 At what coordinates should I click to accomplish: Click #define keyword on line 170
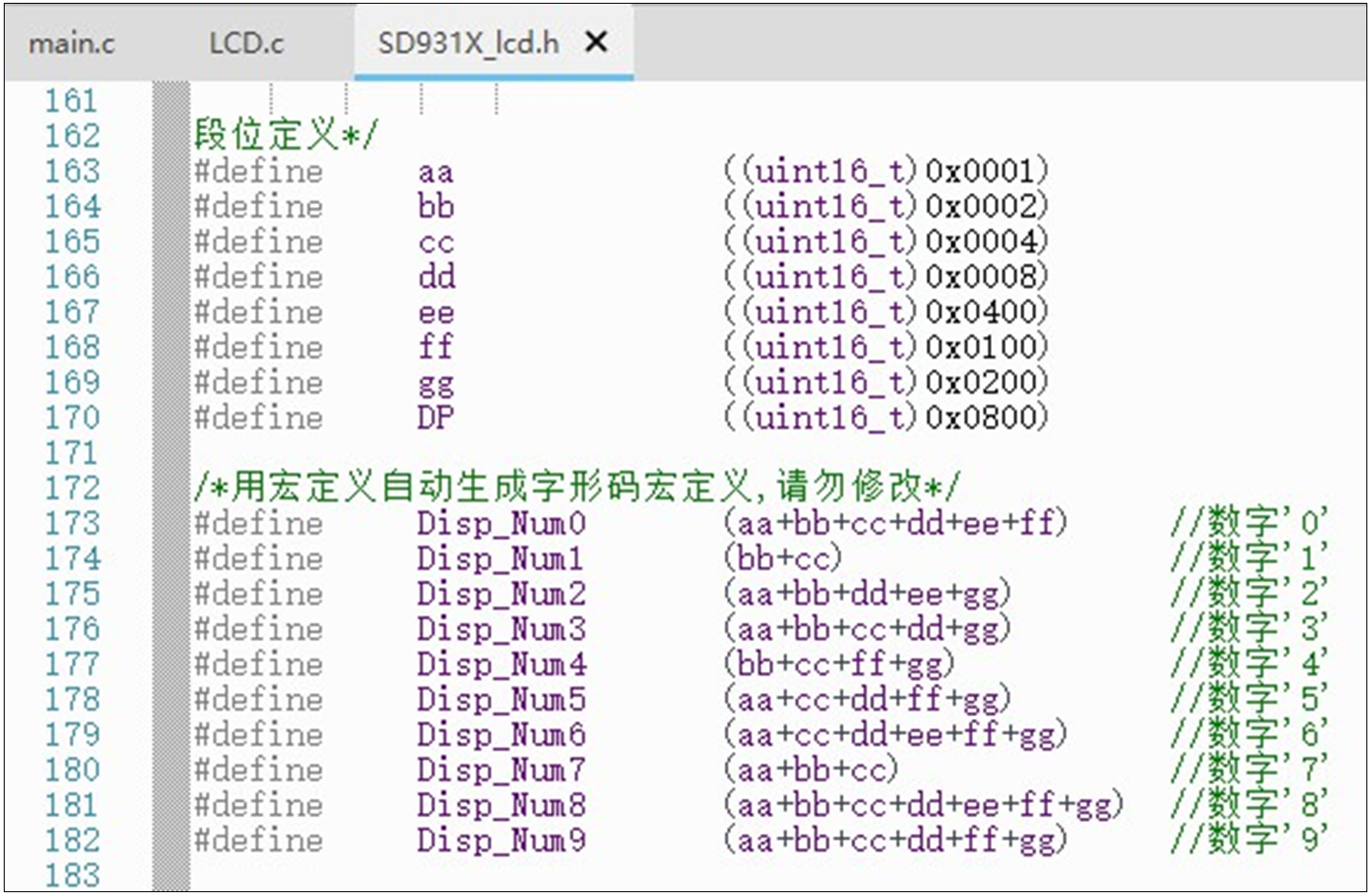pyautogui.click(x=258, y=417)
